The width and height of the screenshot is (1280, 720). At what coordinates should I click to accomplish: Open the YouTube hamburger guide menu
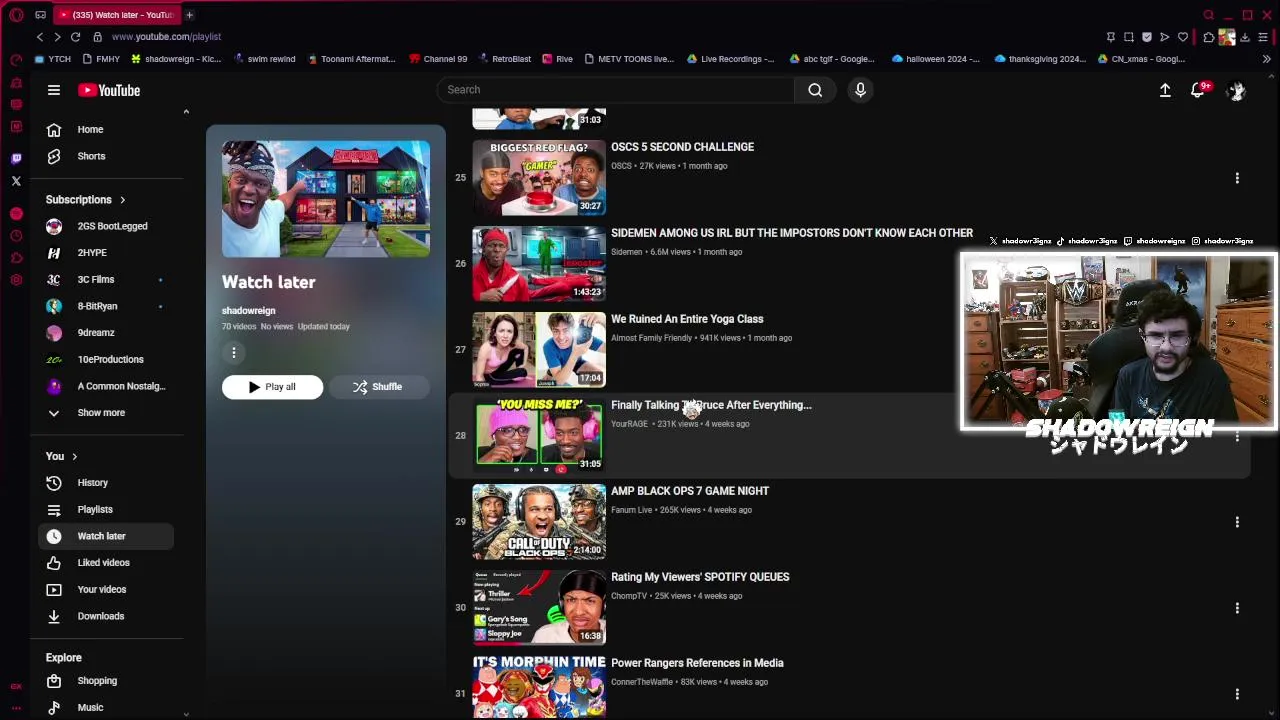(54, 90)
